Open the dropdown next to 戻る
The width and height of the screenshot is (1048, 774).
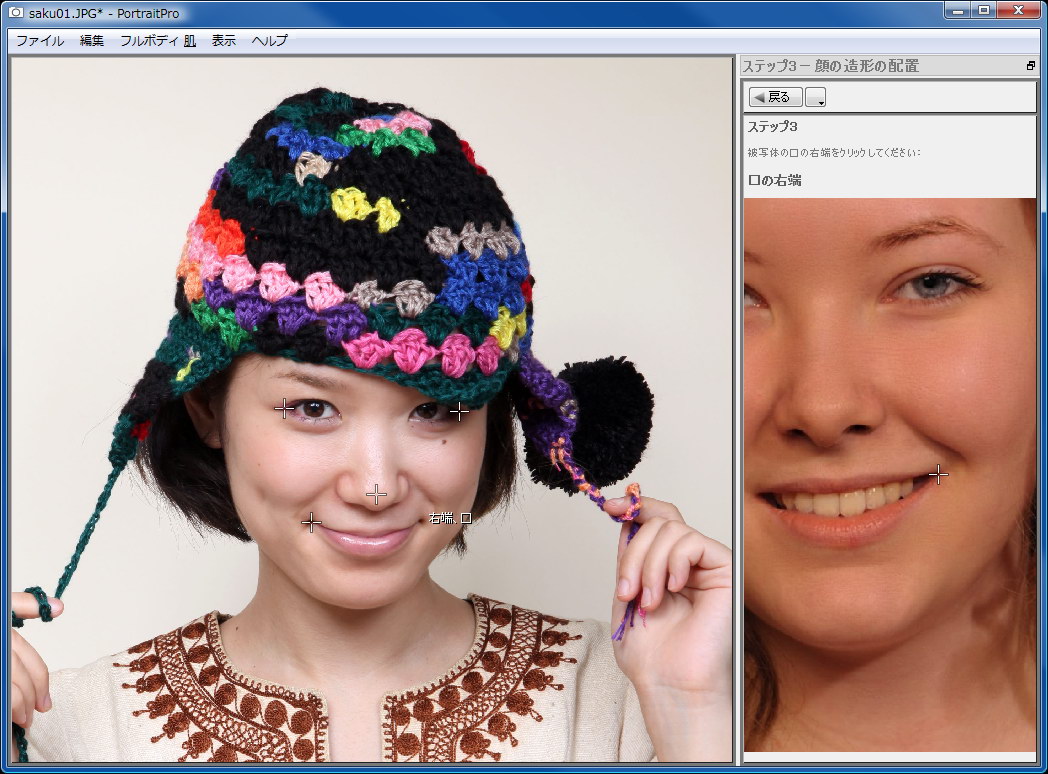(x=815, y=97)
